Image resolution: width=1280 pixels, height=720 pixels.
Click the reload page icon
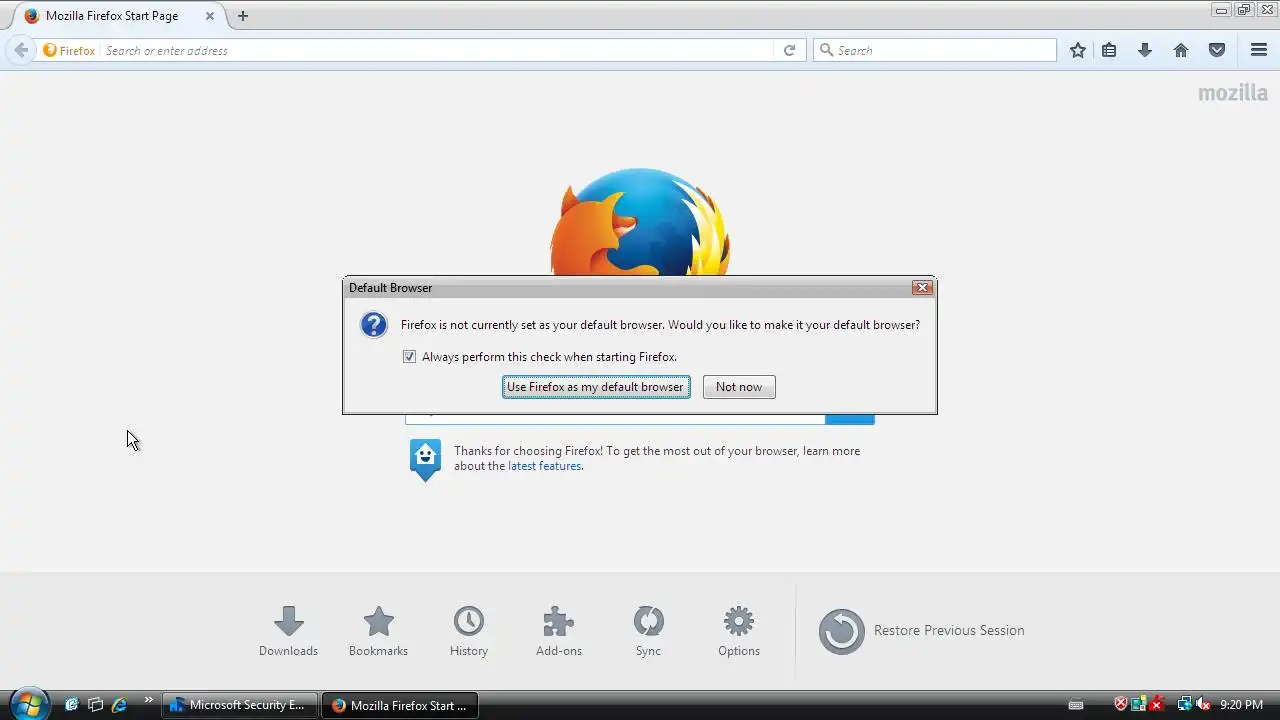click(x=789, y=50)
